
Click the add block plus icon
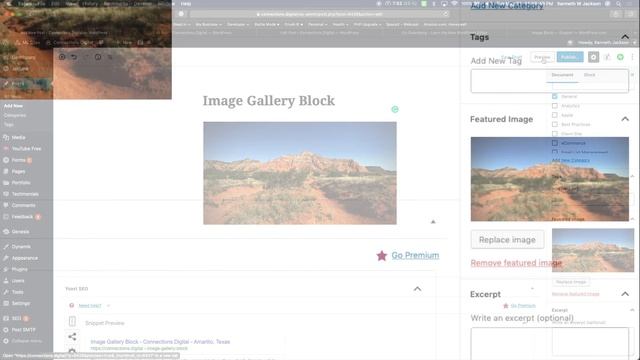(62, 57)
